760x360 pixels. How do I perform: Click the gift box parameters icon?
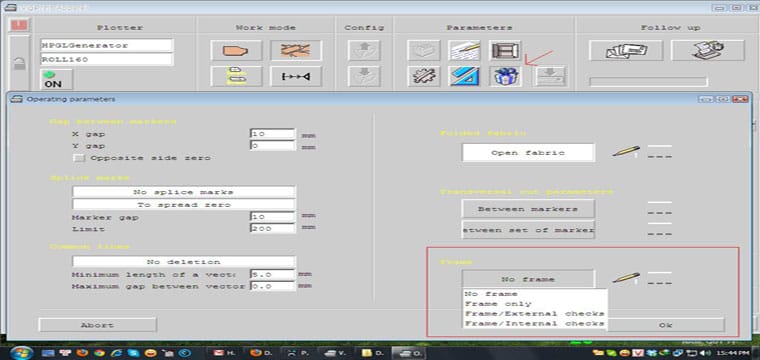pyautogui.click(x=505, y=76)
